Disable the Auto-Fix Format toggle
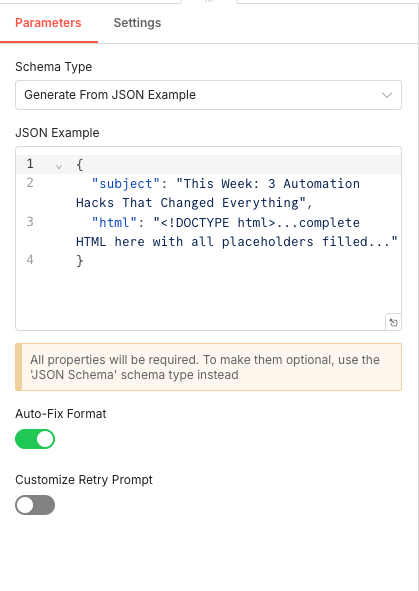This screenshot has width=419, height=591. coord(35,439)
